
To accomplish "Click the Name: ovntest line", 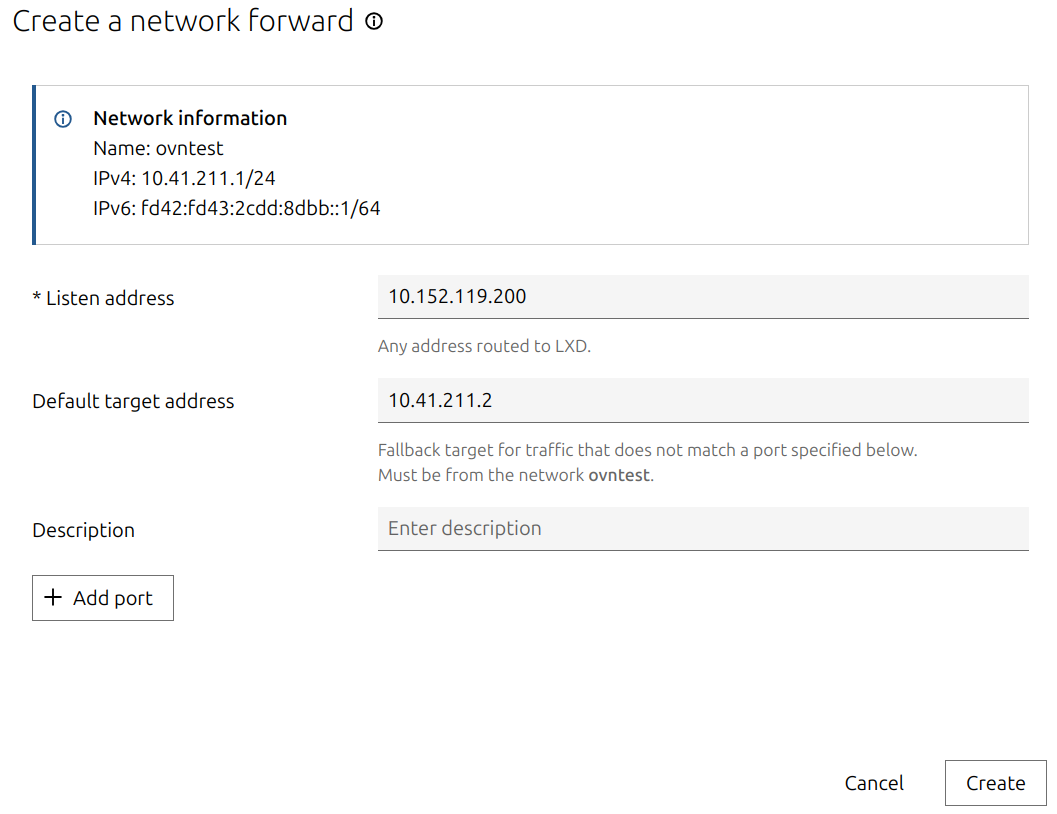I will click(x=158, y=148).
